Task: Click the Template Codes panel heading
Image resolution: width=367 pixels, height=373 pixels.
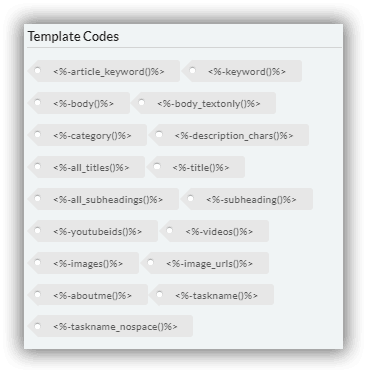Action: click(x=73, y=36)
